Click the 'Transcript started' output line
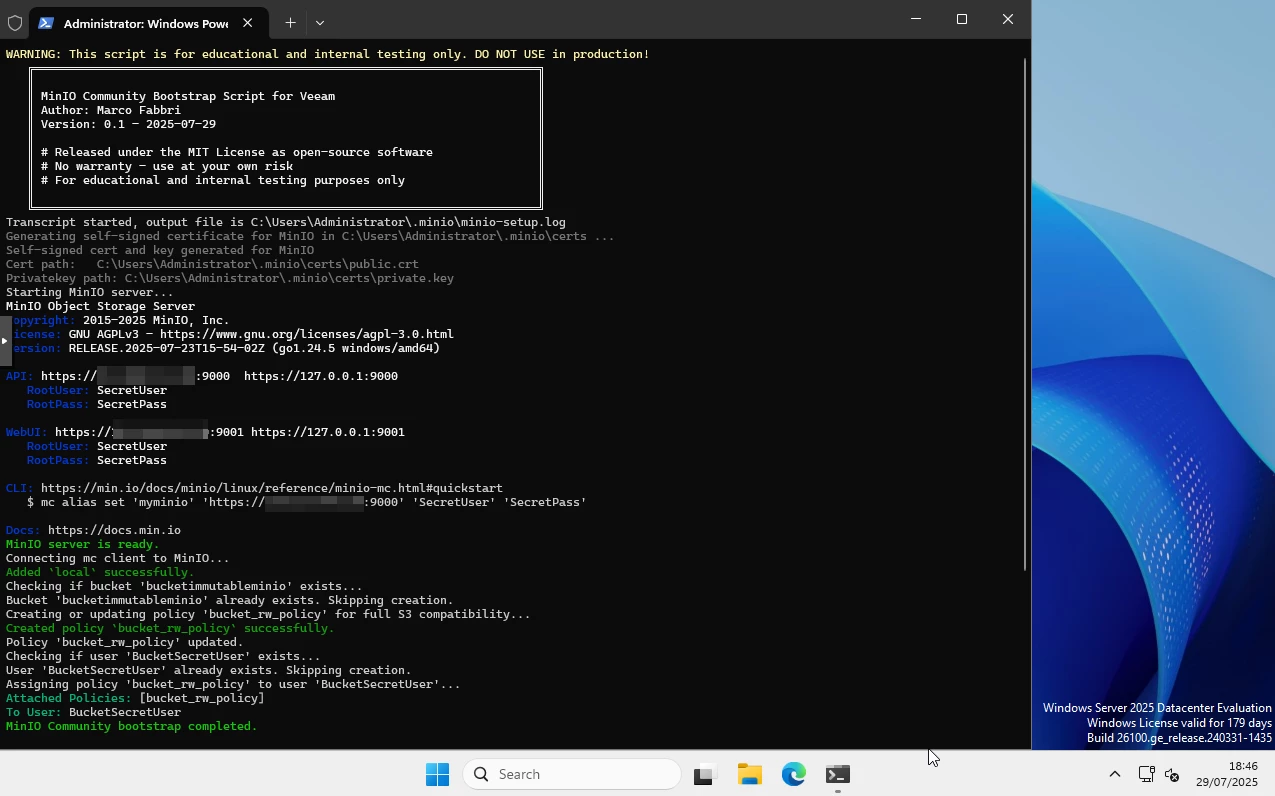Screen dimensions: 1275x796 click(286, 222)
